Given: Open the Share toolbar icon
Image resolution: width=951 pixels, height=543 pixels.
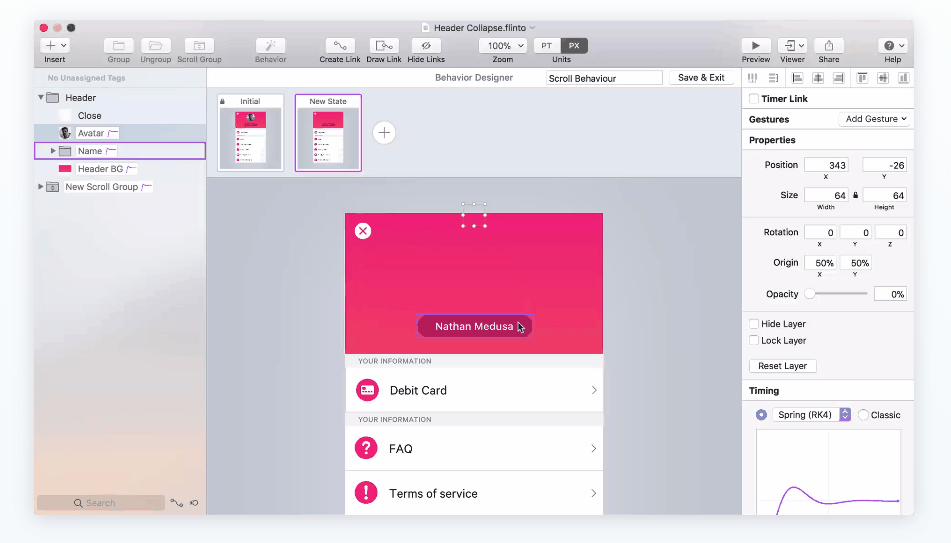Looking at the screenshot, I should pos(828,46).
